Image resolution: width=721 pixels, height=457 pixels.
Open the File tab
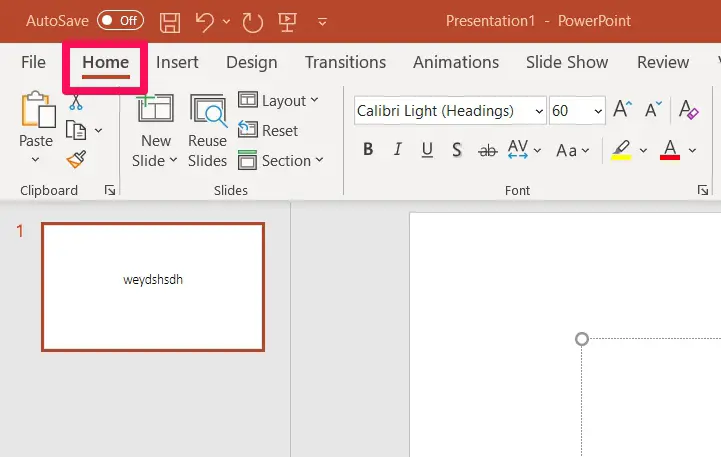(33, 62)
